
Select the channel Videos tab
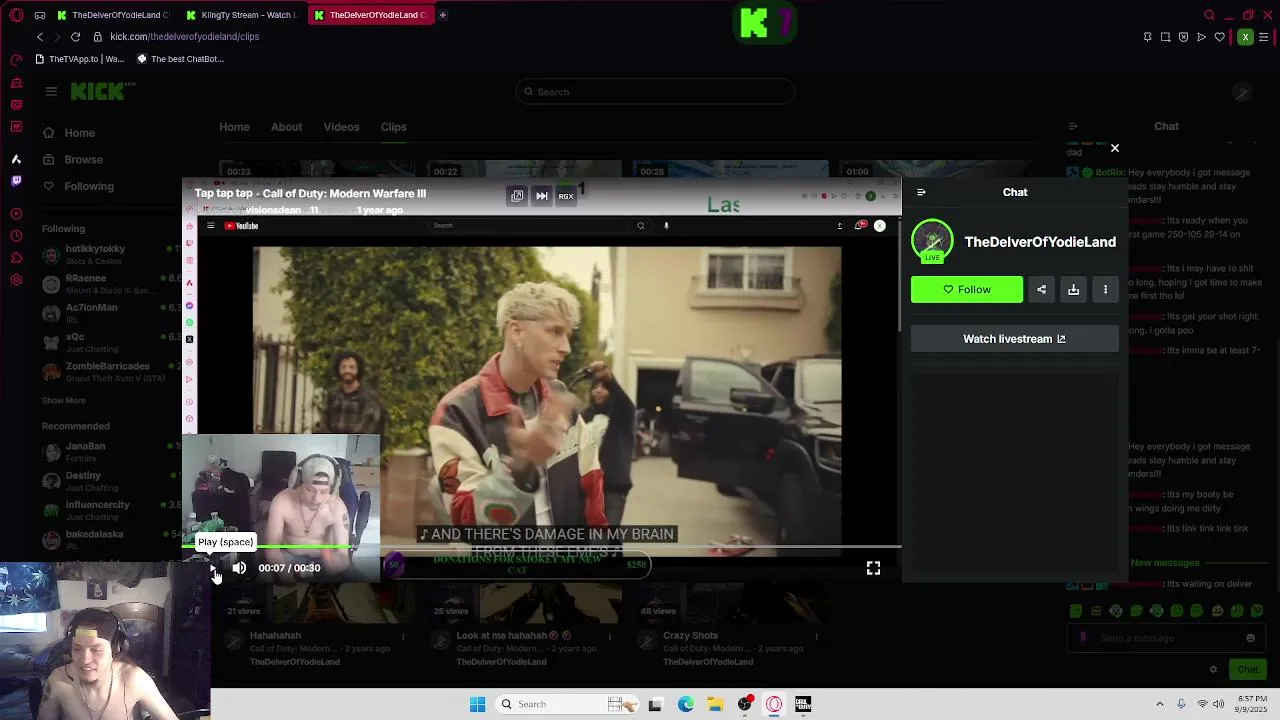pos(341,127)
